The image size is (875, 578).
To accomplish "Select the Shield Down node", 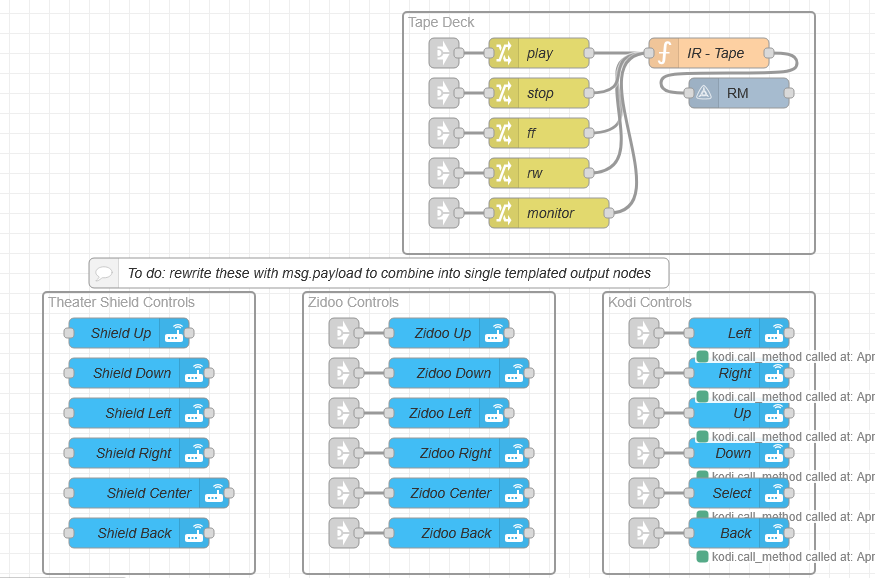I will tap(125, 373).
